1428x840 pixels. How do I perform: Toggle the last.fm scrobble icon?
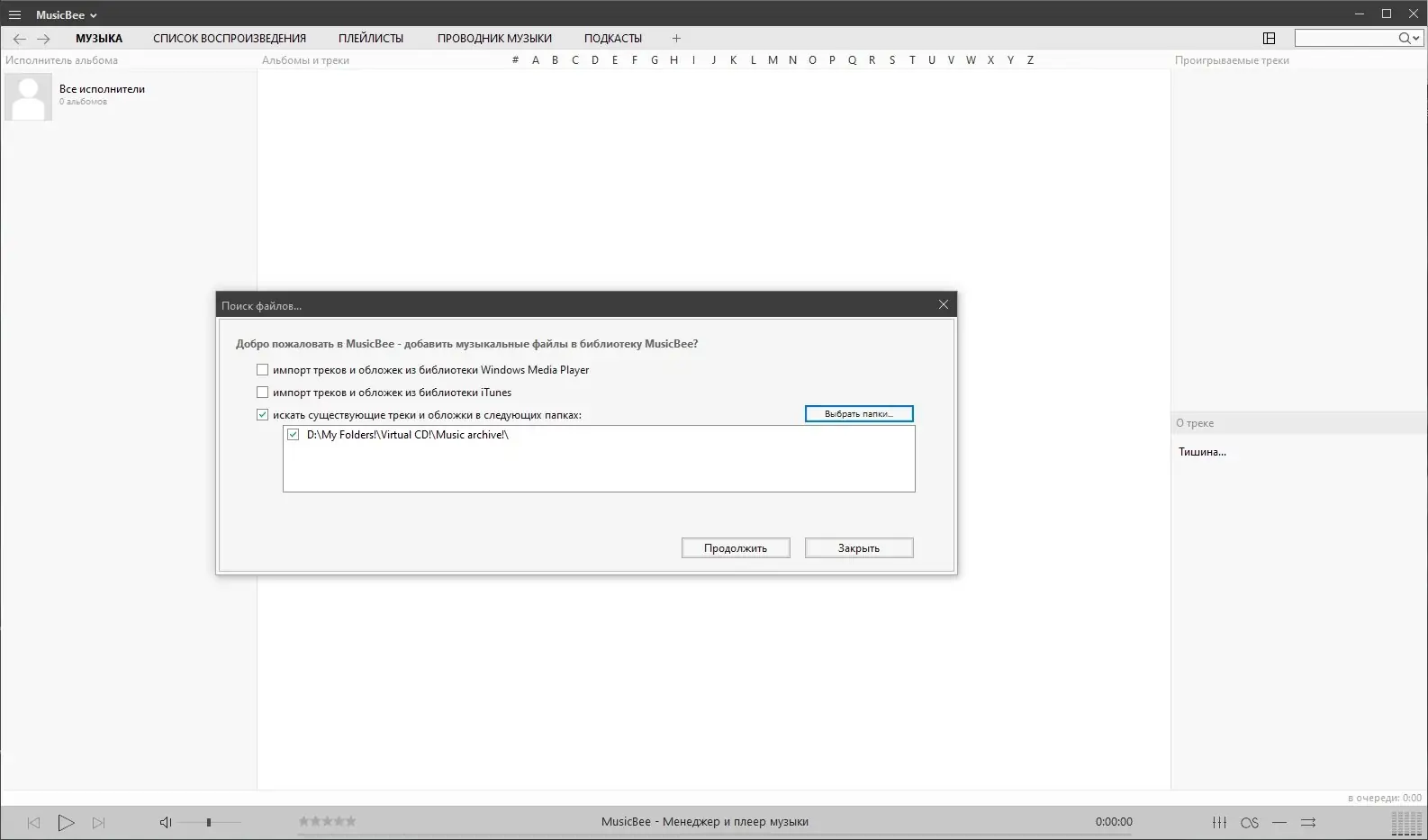pos(1250,823)
